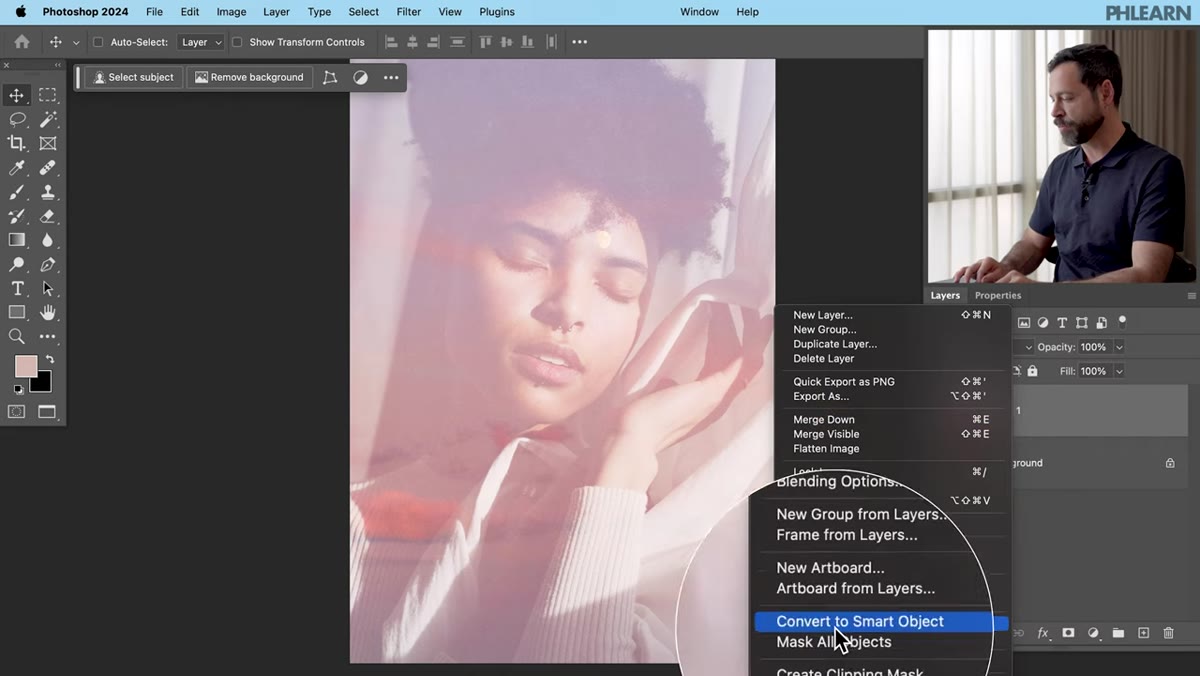Open options bar more-options three dots
The image size is (1200, 676).
point(580,42)
